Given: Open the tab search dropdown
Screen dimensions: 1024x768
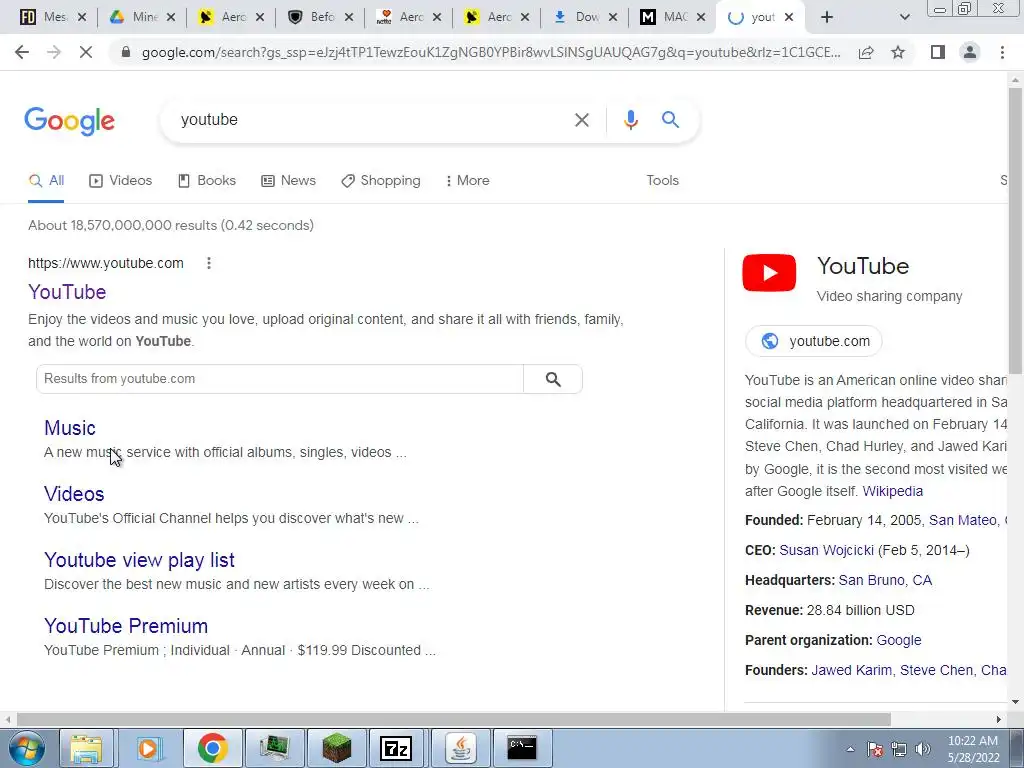Looking at the screenshot, I should pos(904,18).
